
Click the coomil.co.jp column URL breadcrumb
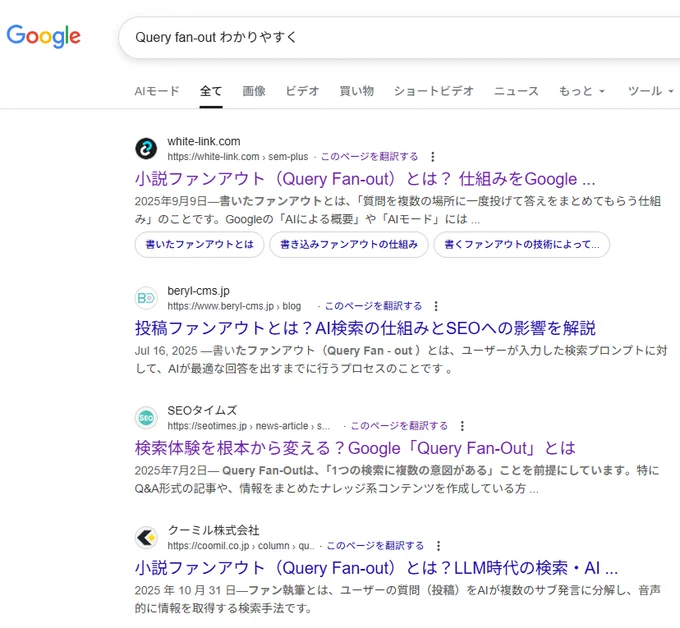point(241,546)
